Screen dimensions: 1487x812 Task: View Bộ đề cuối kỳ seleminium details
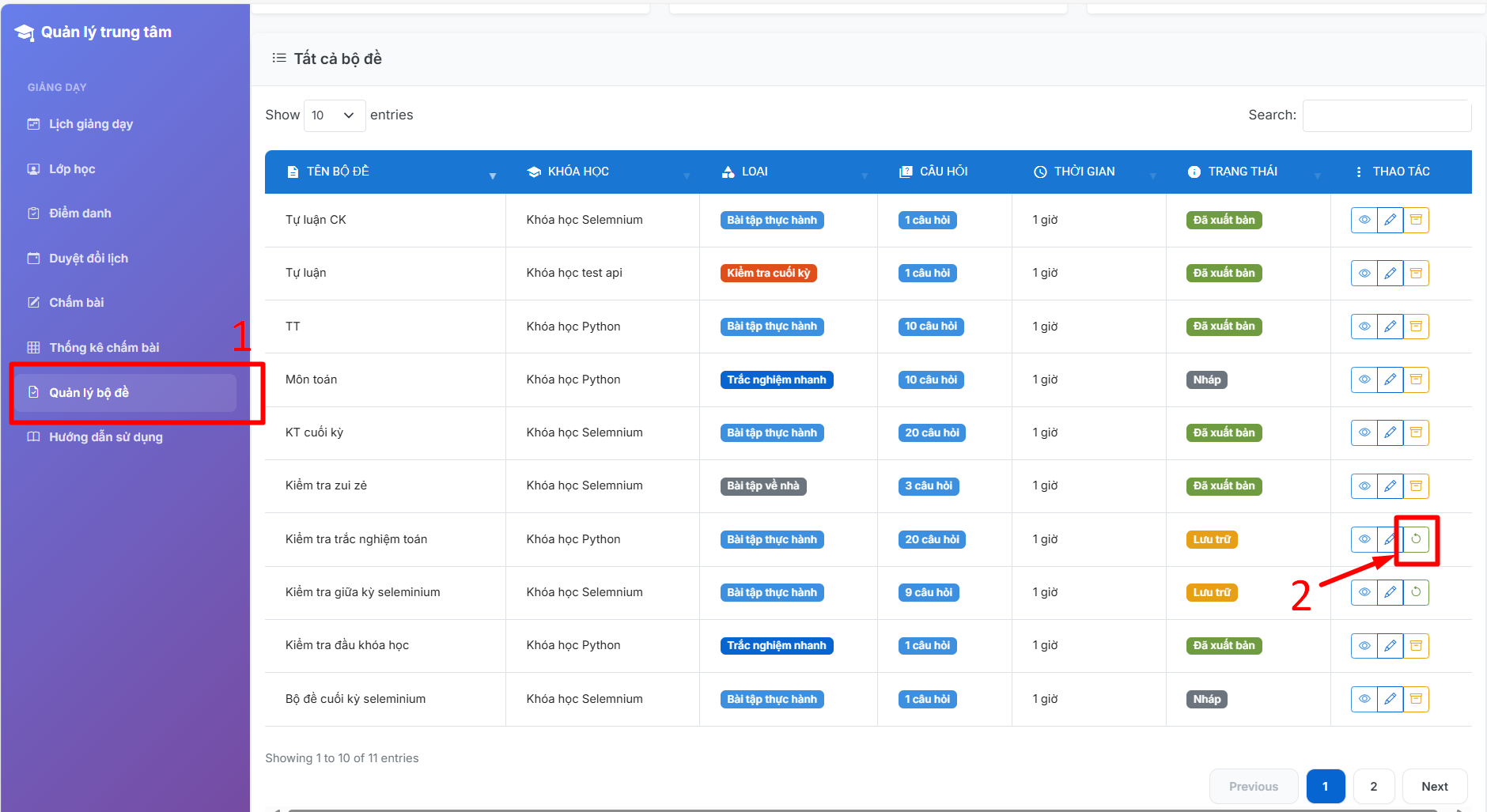[1364, 699]
